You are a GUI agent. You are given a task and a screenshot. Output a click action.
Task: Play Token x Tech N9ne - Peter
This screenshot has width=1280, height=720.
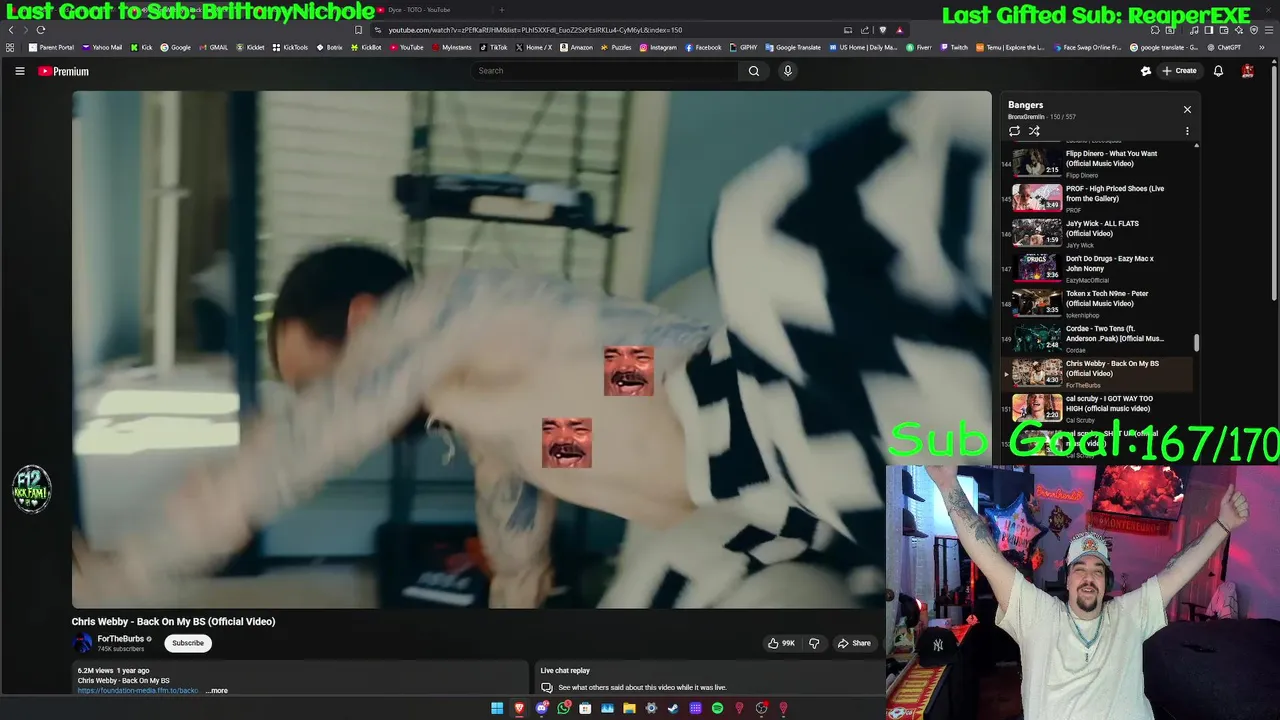pyautogui.click(x=1098, y=303)
